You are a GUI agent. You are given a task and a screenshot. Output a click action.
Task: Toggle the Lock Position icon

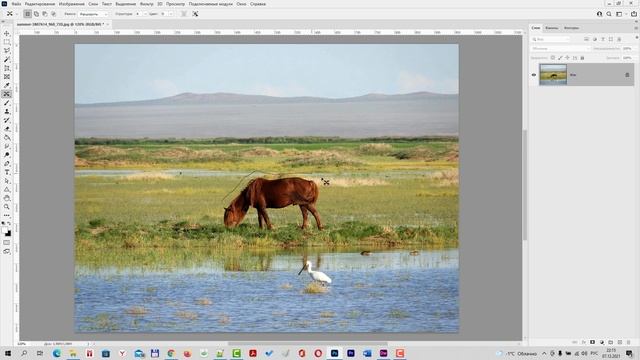pyautogui.click(x=567, y=58)
